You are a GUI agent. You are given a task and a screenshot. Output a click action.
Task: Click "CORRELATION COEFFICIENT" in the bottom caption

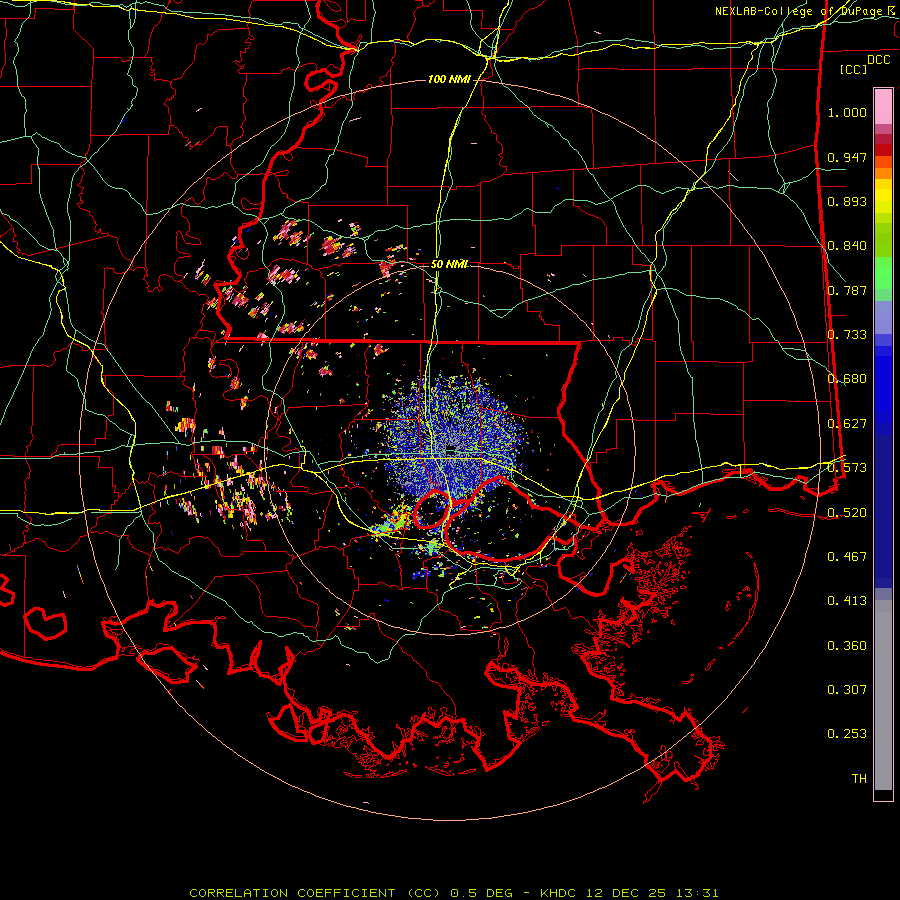point(292,893)
